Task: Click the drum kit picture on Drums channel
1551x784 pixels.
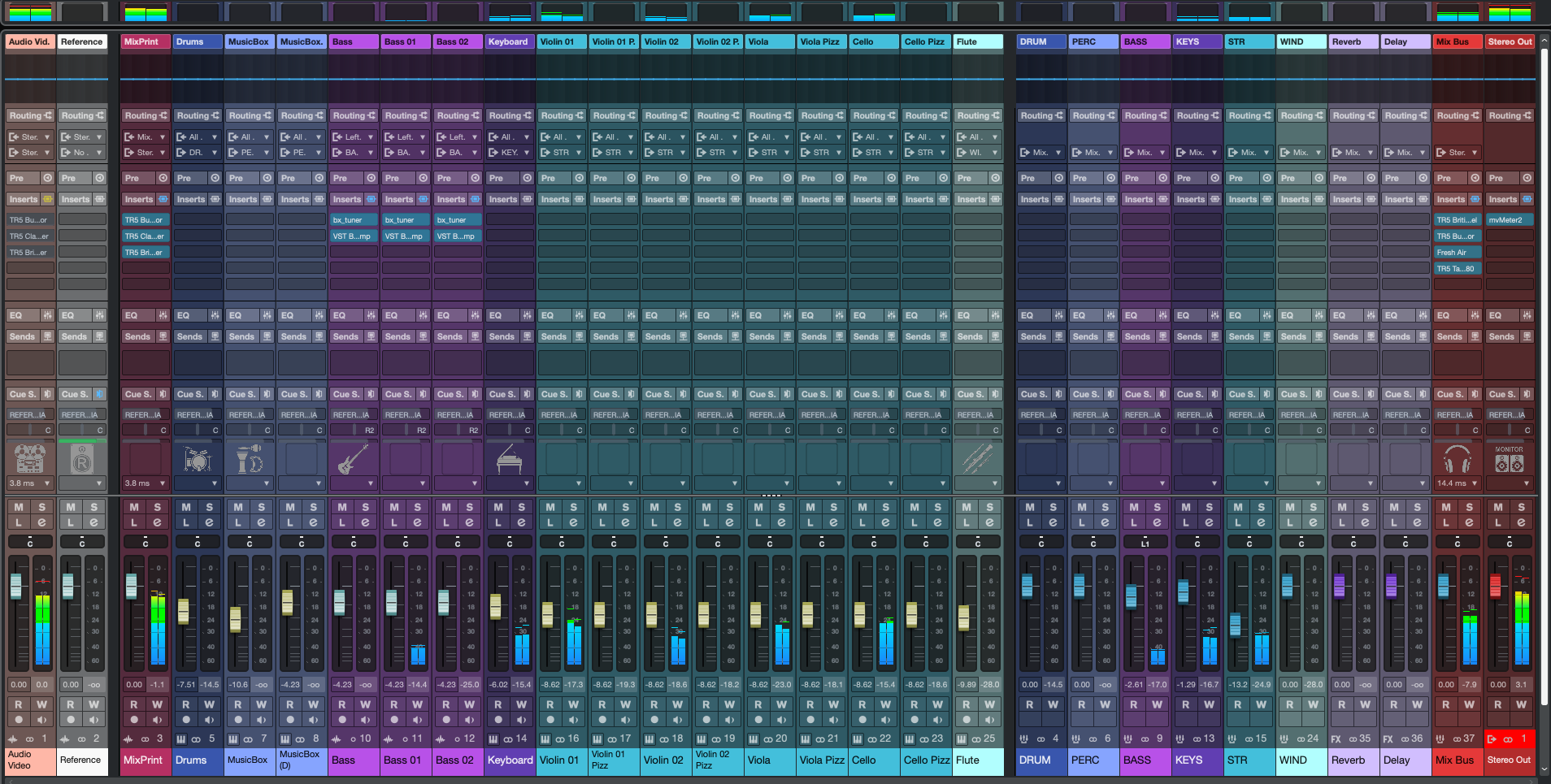Action: click(x=197, y=460)
